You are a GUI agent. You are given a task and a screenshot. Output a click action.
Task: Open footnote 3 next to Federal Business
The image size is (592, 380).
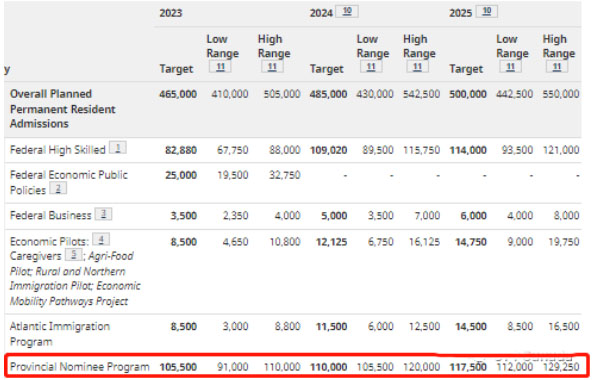pyautogui.click(x=103, y=214)
